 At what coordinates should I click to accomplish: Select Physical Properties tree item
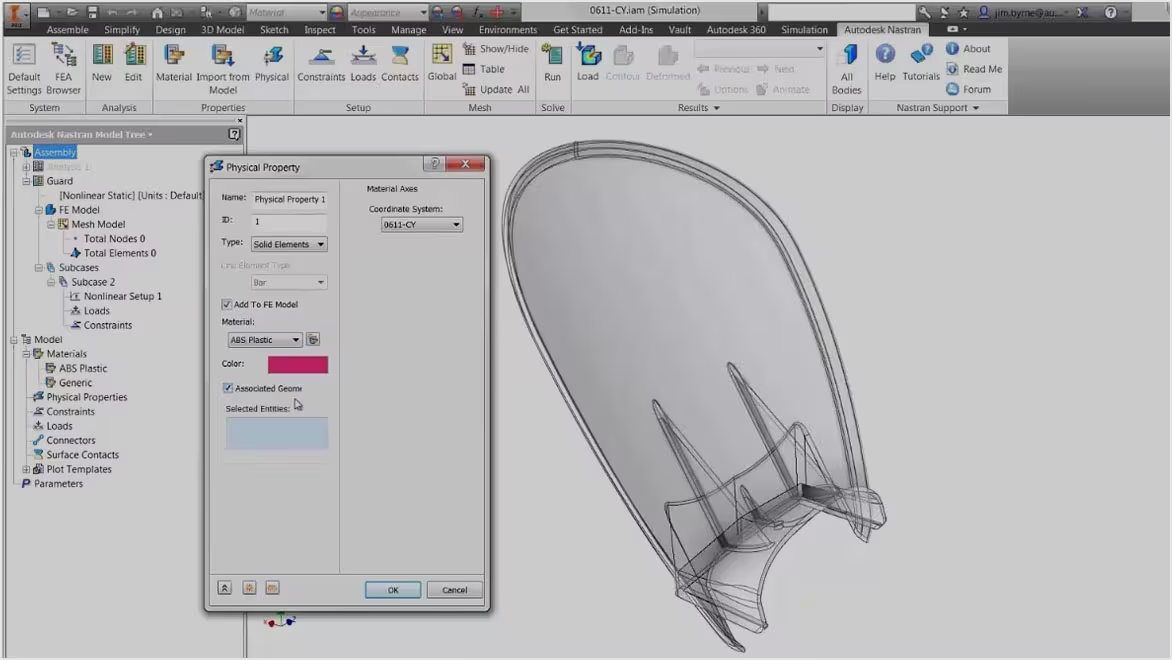coord(87,397)
